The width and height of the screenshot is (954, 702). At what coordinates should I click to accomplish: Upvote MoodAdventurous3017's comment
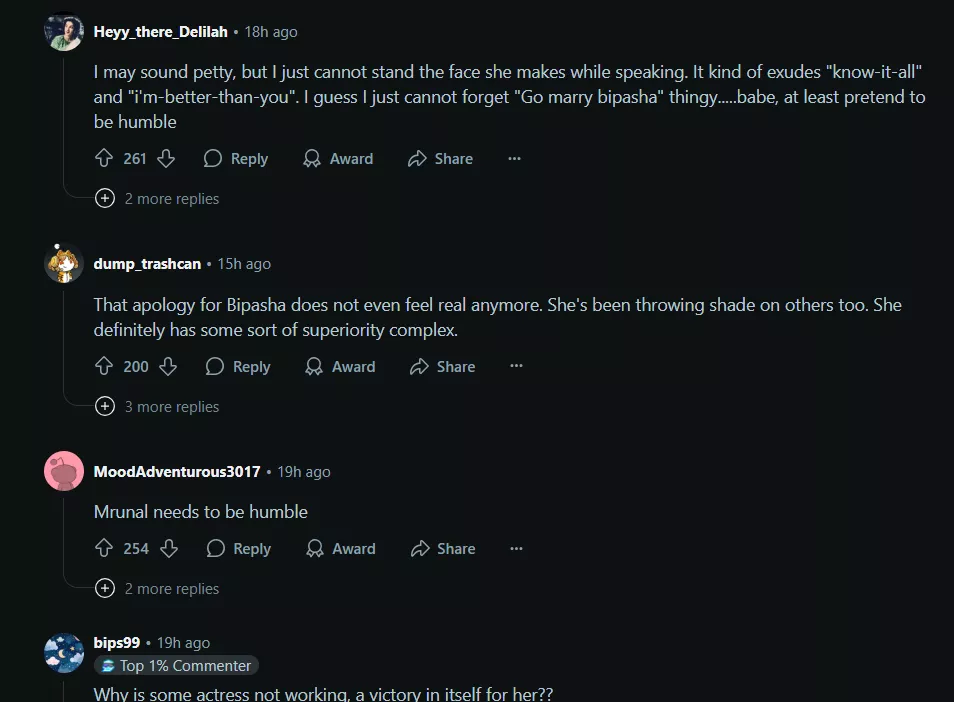tap(103, 548)
